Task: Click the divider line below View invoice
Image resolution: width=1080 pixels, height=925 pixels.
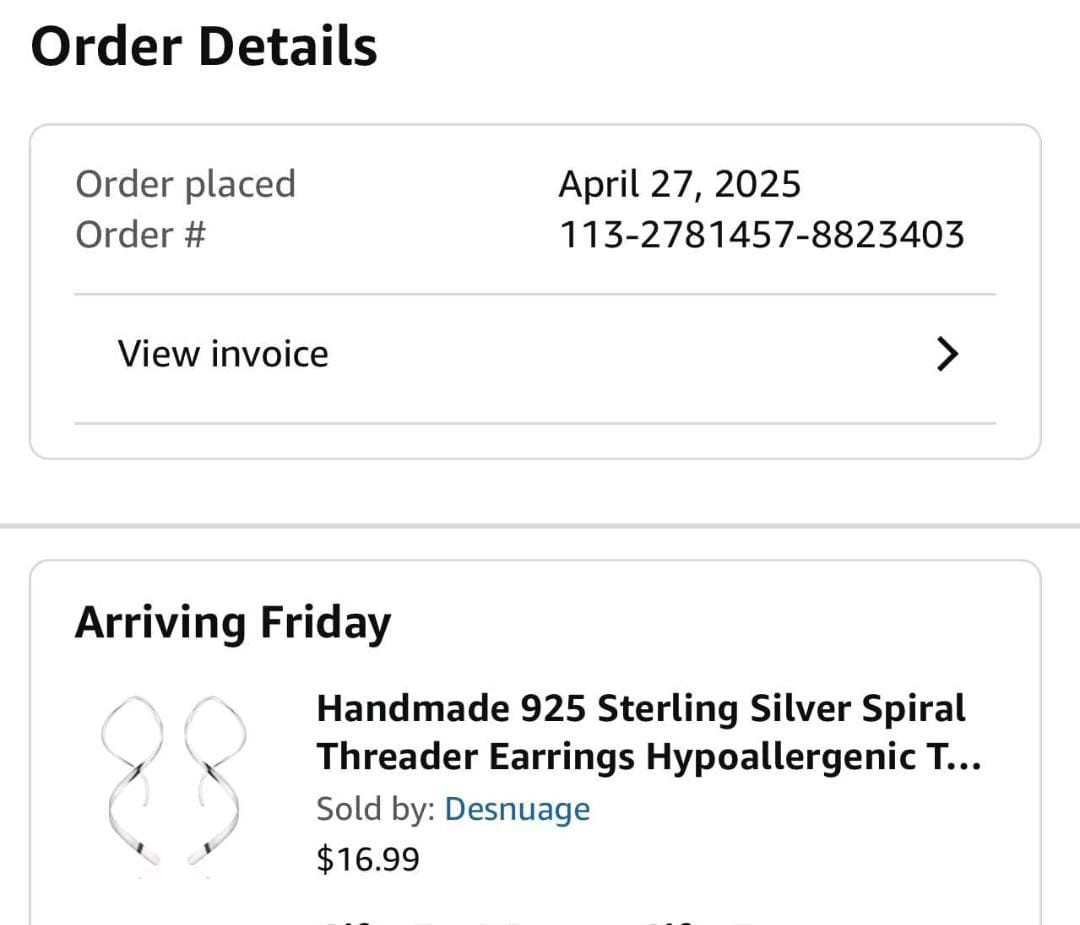Action: click(535, 423)
